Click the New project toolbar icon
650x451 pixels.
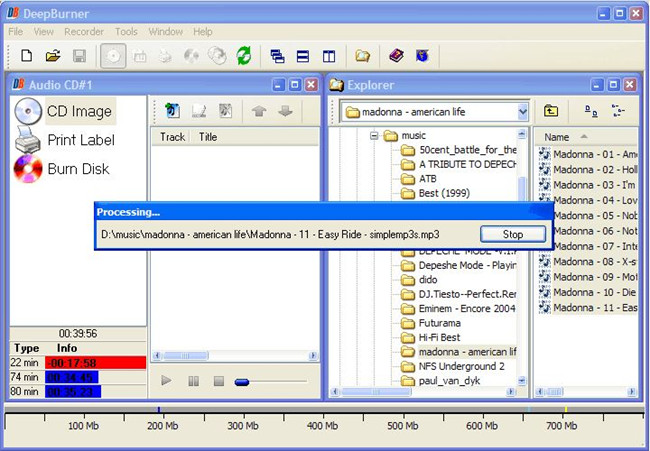(x=27, y=56)
